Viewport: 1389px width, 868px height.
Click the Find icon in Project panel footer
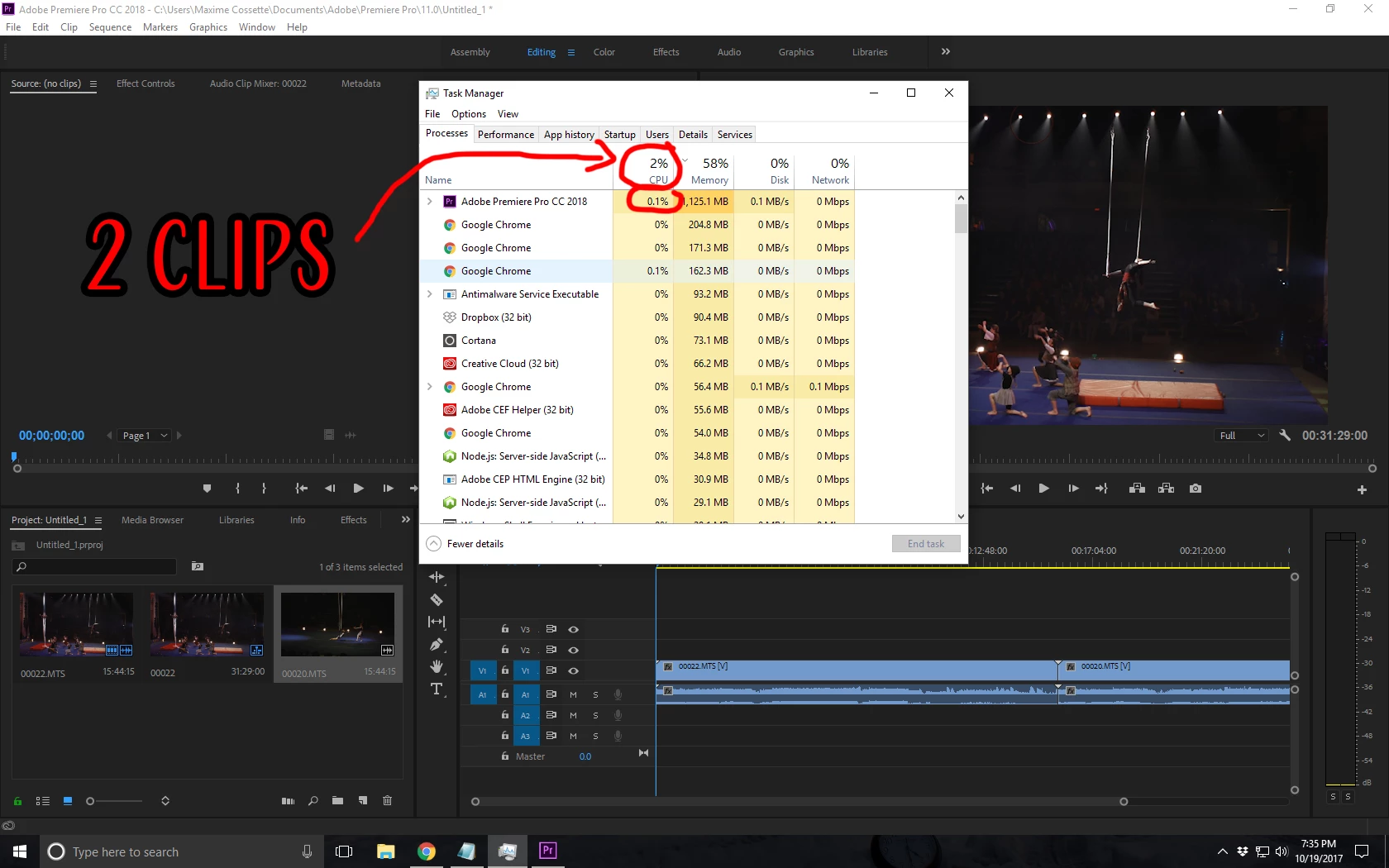point(313,800)
